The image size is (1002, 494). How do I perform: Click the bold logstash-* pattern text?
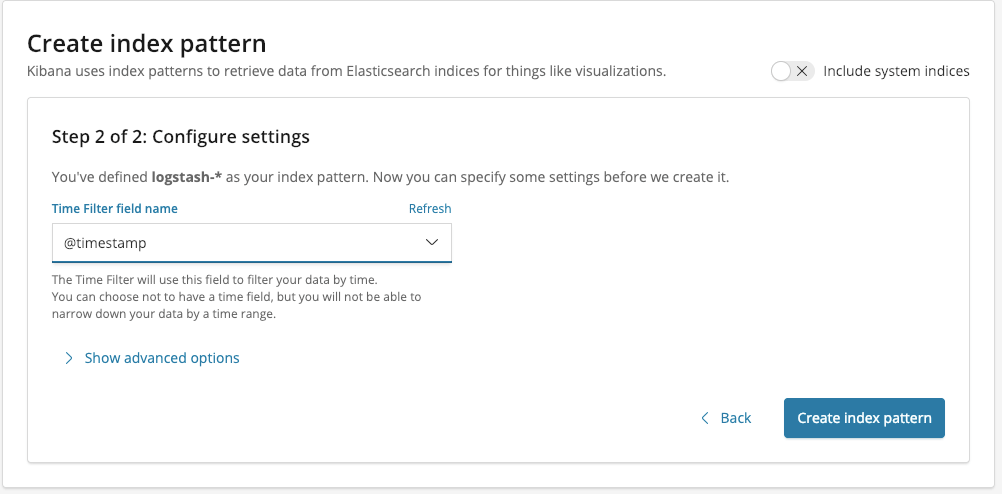tap(187, 177)
